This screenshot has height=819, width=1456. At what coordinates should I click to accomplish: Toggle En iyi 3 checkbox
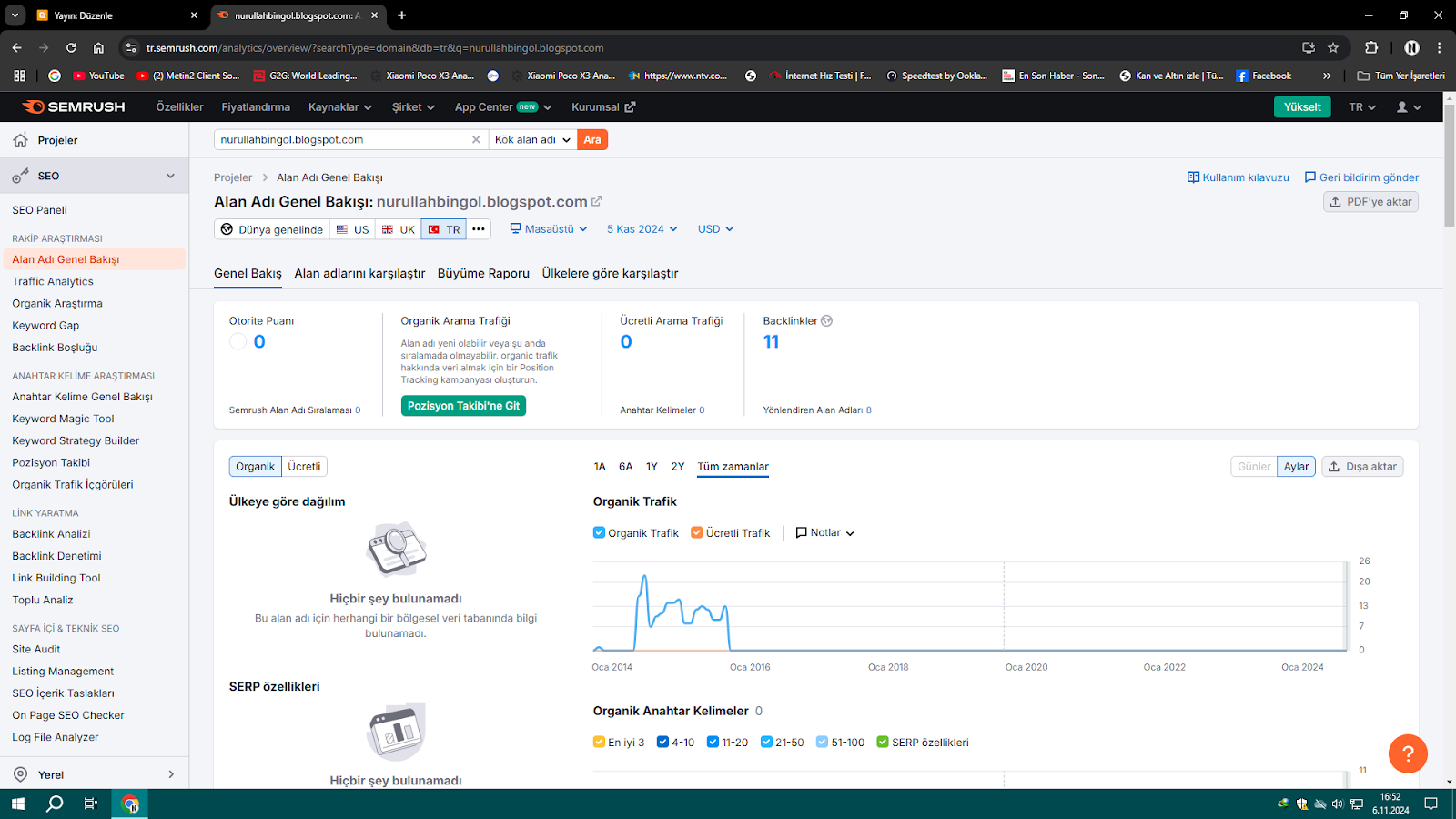(599, 742)
